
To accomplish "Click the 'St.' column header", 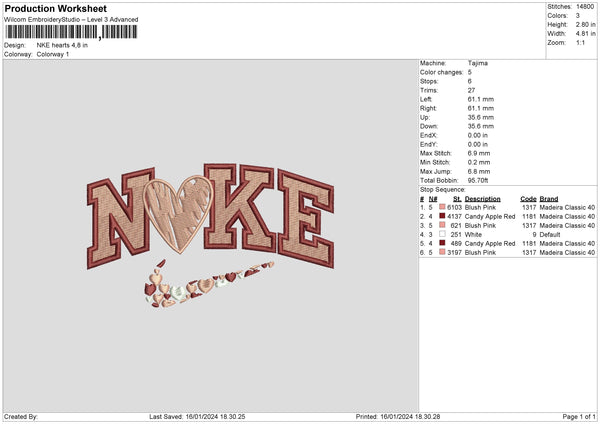I will coord(457,199).
